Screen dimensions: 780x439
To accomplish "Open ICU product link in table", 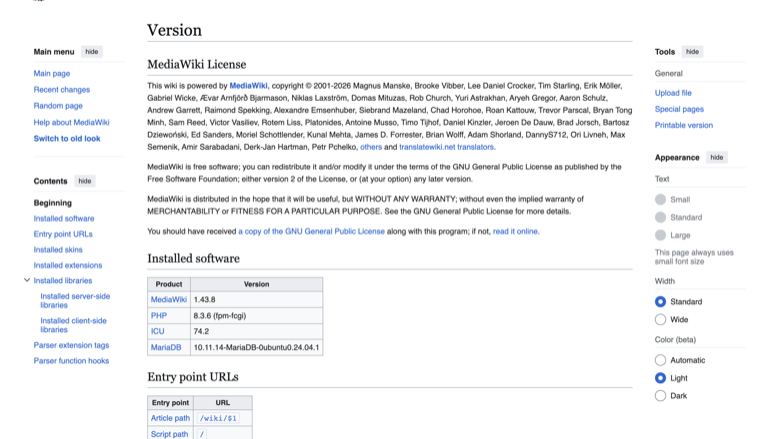I will point(157,332).
